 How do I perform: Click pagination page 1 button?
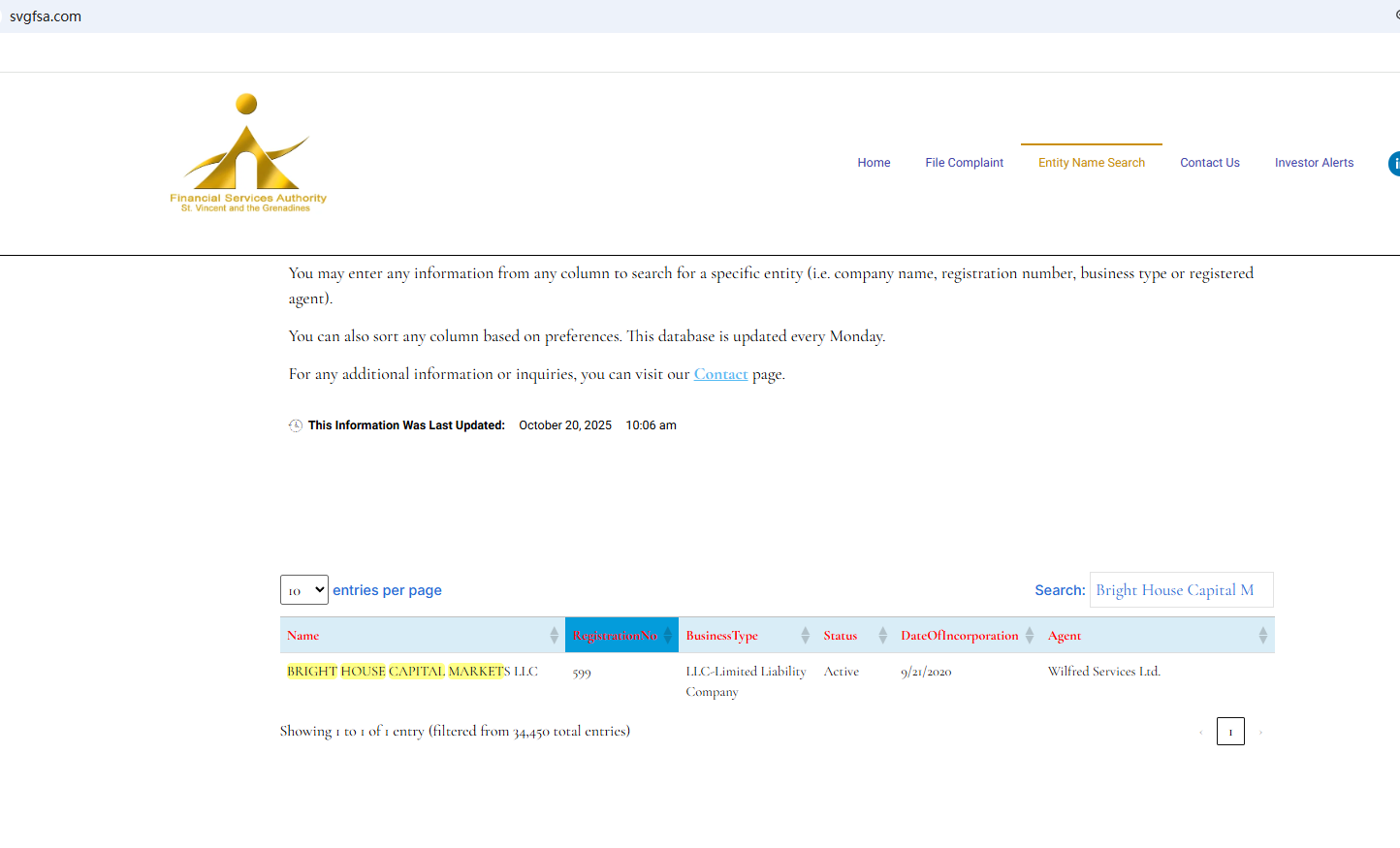click(x=1230, y=732)
